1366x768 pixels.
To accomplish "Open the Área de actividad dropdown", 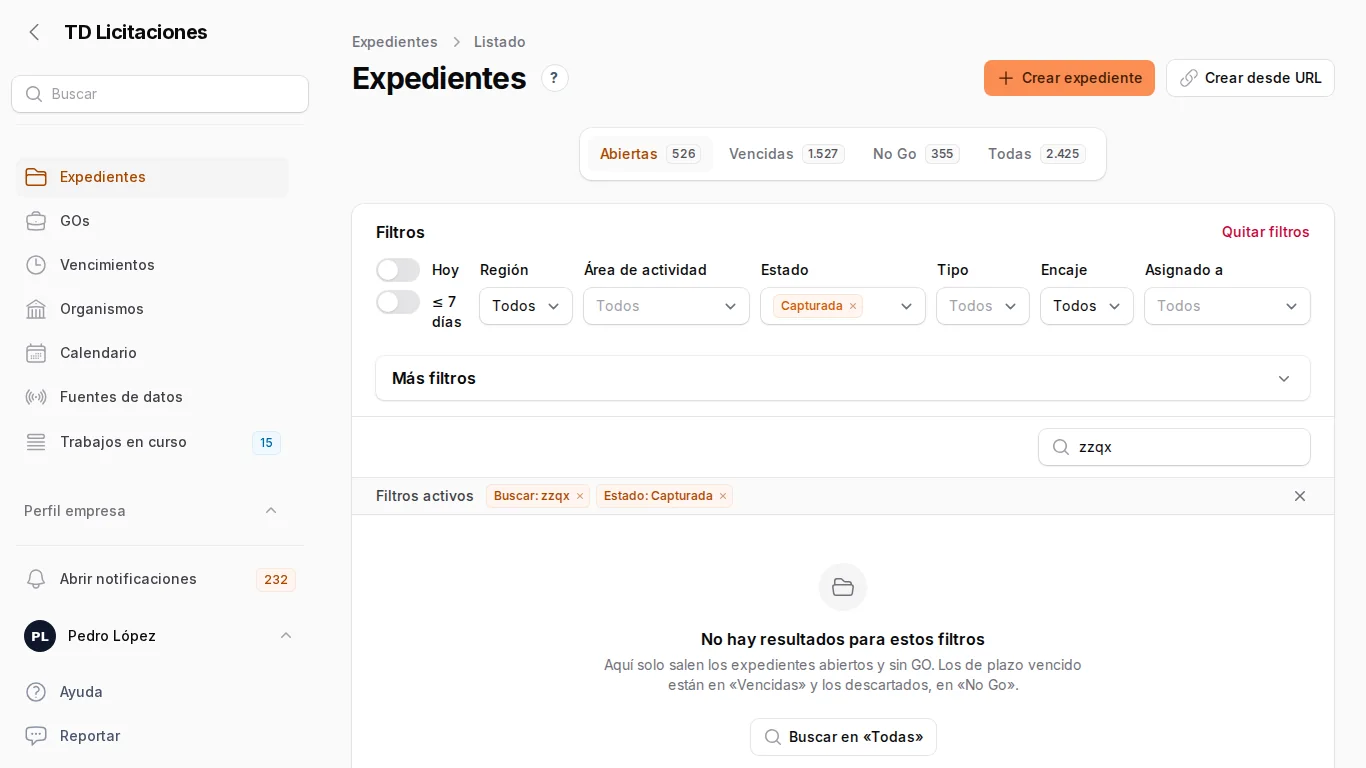I will [666, 306].
